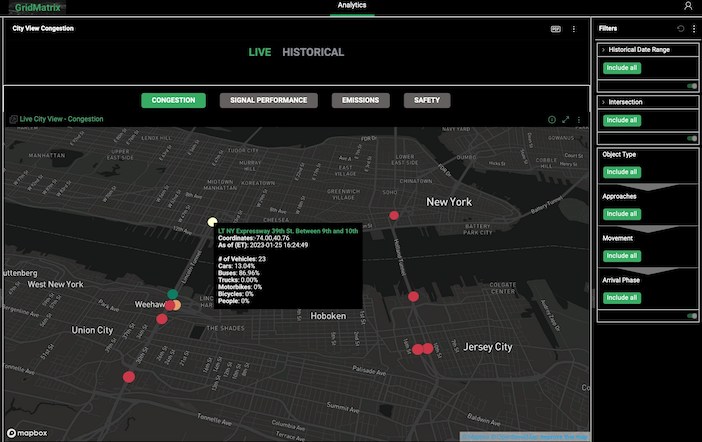Screen dimensions: 702x442
Task: Select the Analytics tab in top bar
Action: (351, 6)
